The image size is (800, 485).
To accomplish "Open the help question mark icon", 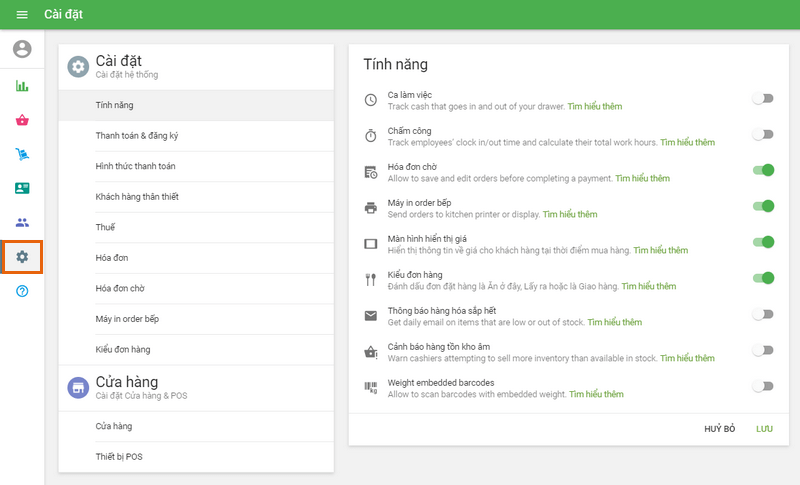I will (x=22, y=291).
